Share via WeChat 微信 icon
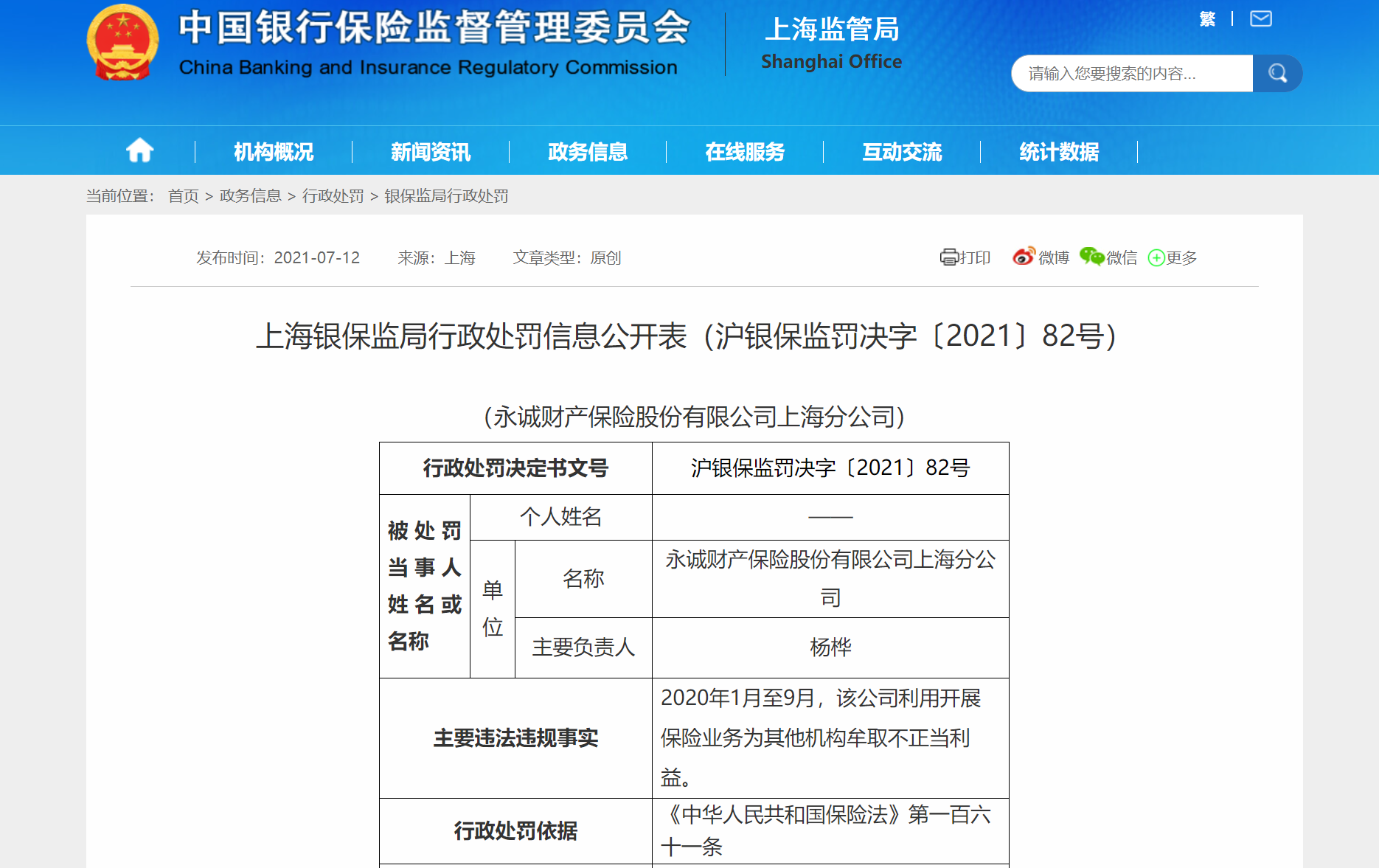1379x868 pixels. [1108, 257]
